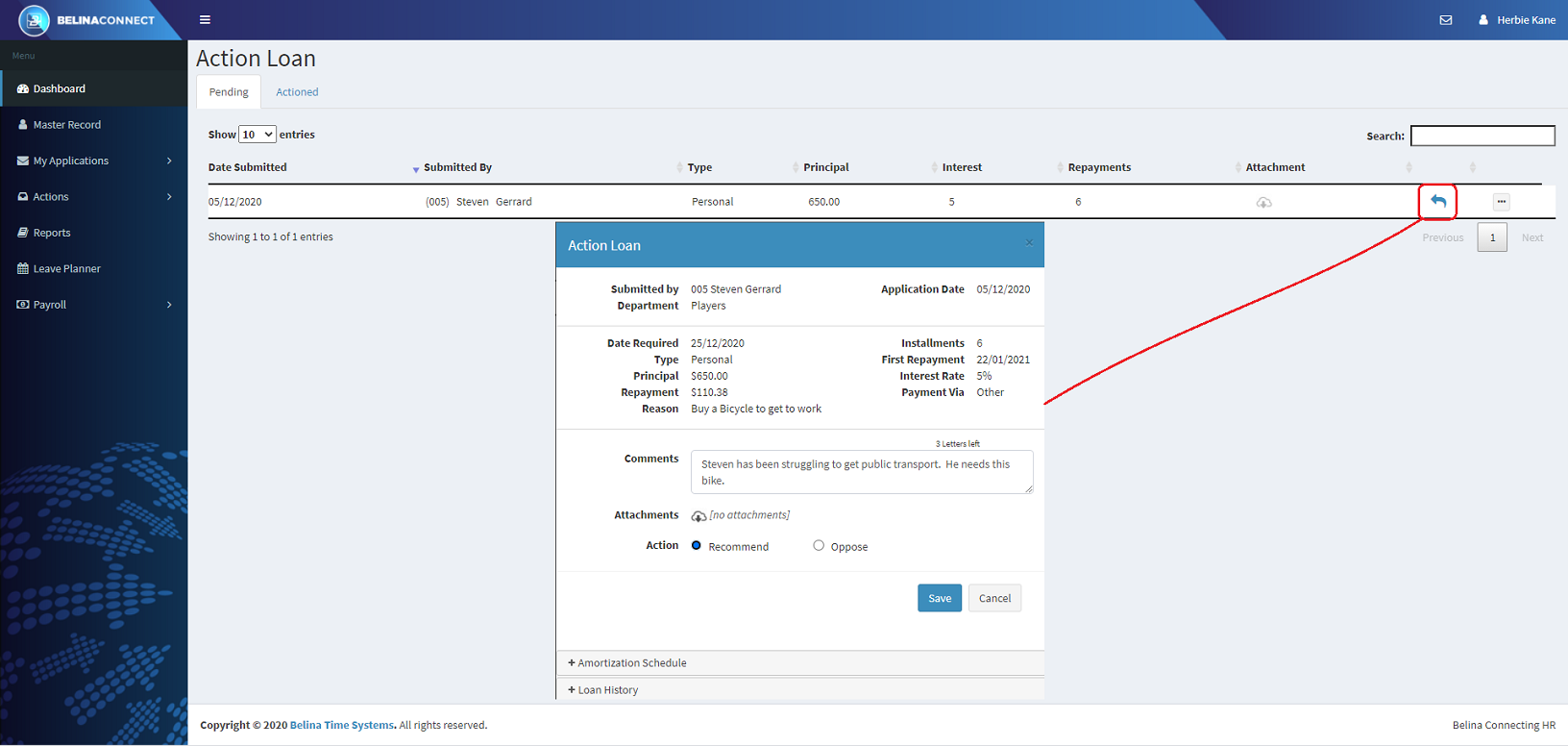Select the Oppose radio option
This screenshot has width=1568, height=746.
[x=819, y=545]
